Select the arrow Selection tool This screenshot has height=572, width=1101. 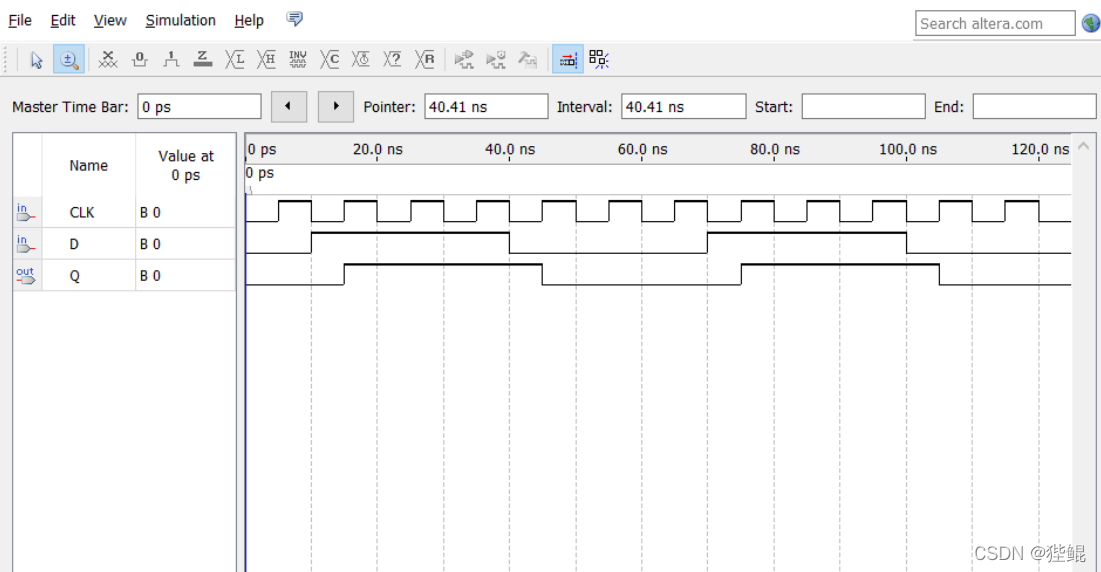[37, 60]
